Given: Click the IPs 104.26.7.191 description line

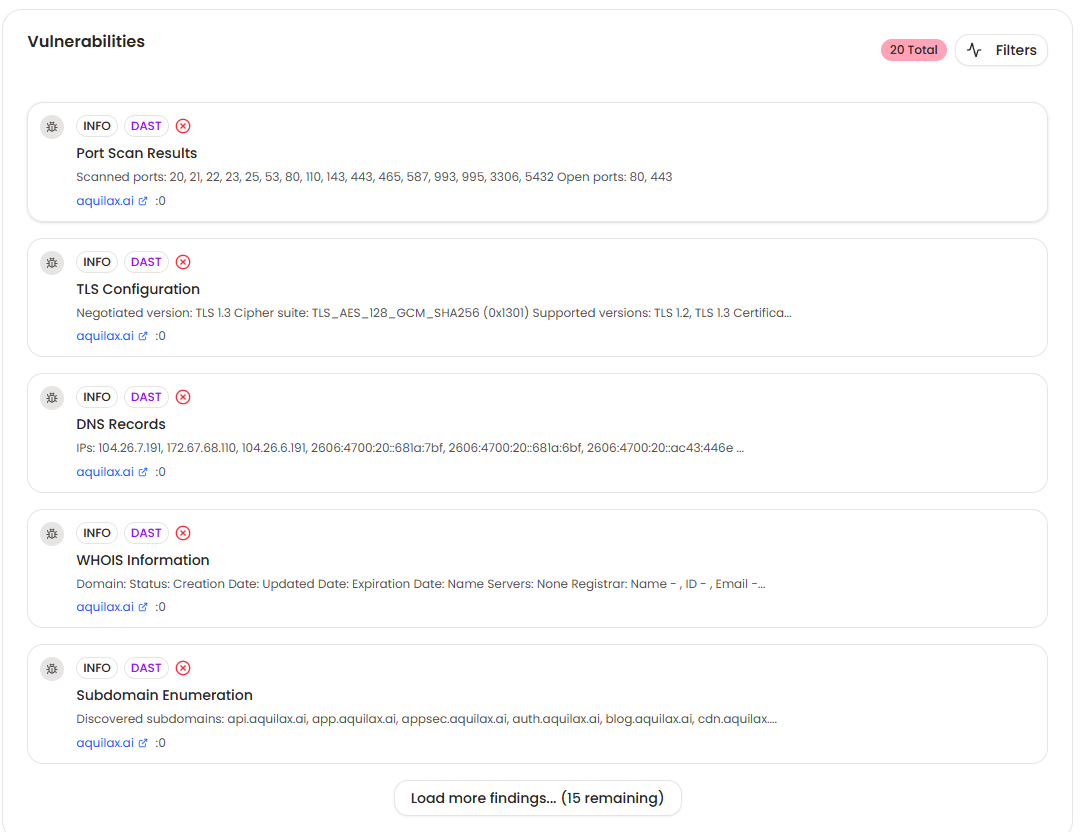Looking at the screenshot, I should [x=410, y=447].
